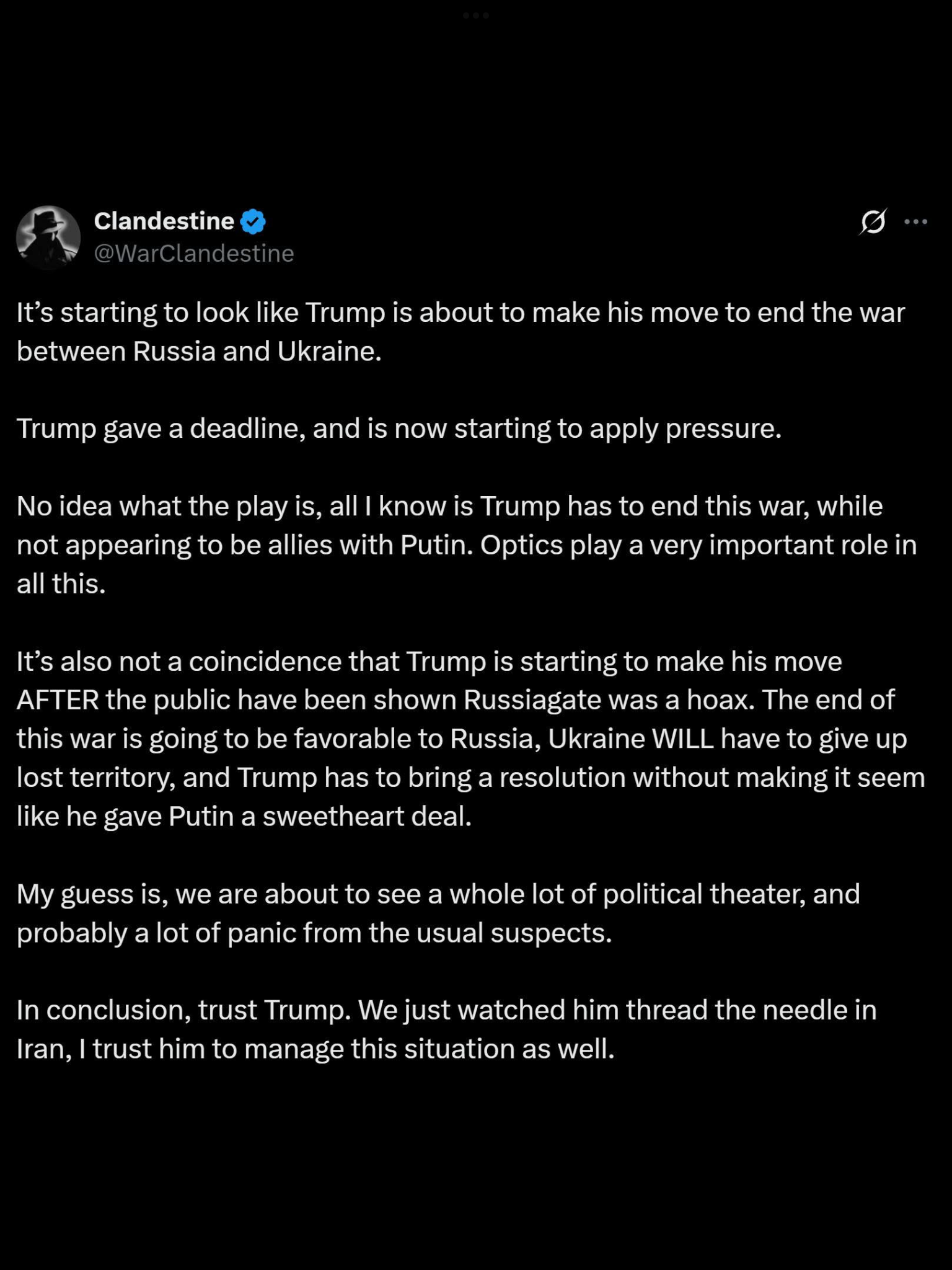Click the short line "all this."
This screenshot has width=952, height=1270.
[x=61, y=584]
